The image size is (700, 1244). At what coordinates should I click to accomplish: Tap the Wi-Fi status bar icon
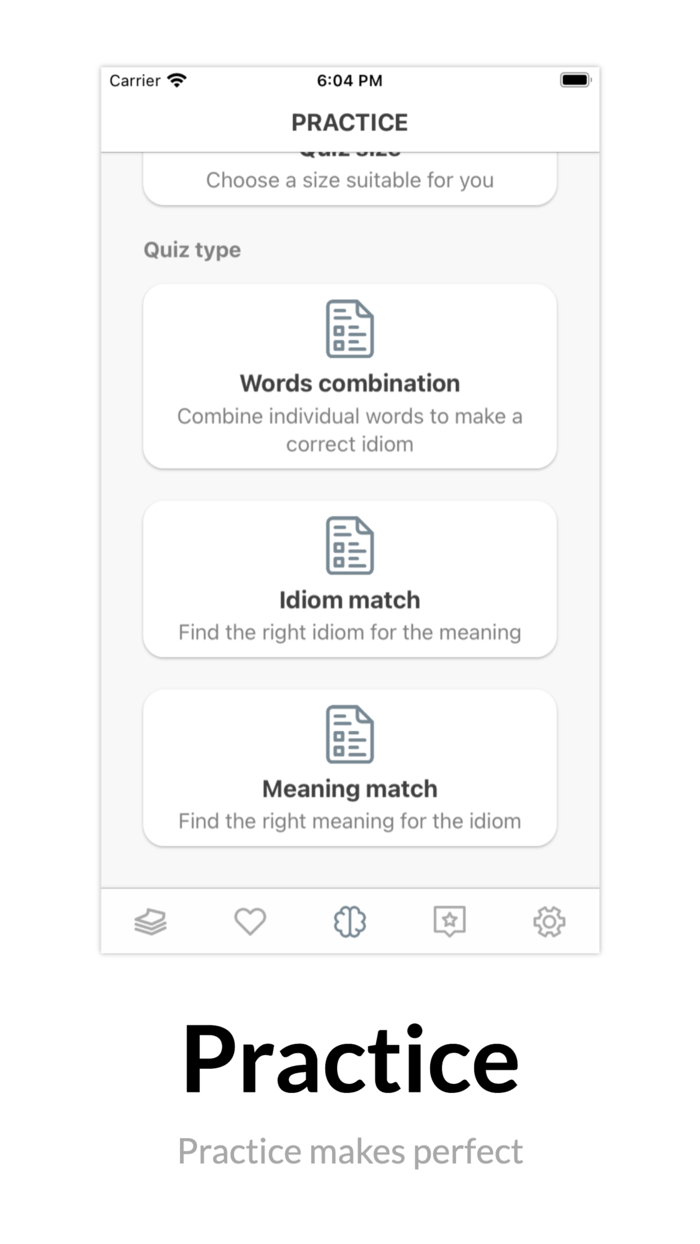[177, 81]
